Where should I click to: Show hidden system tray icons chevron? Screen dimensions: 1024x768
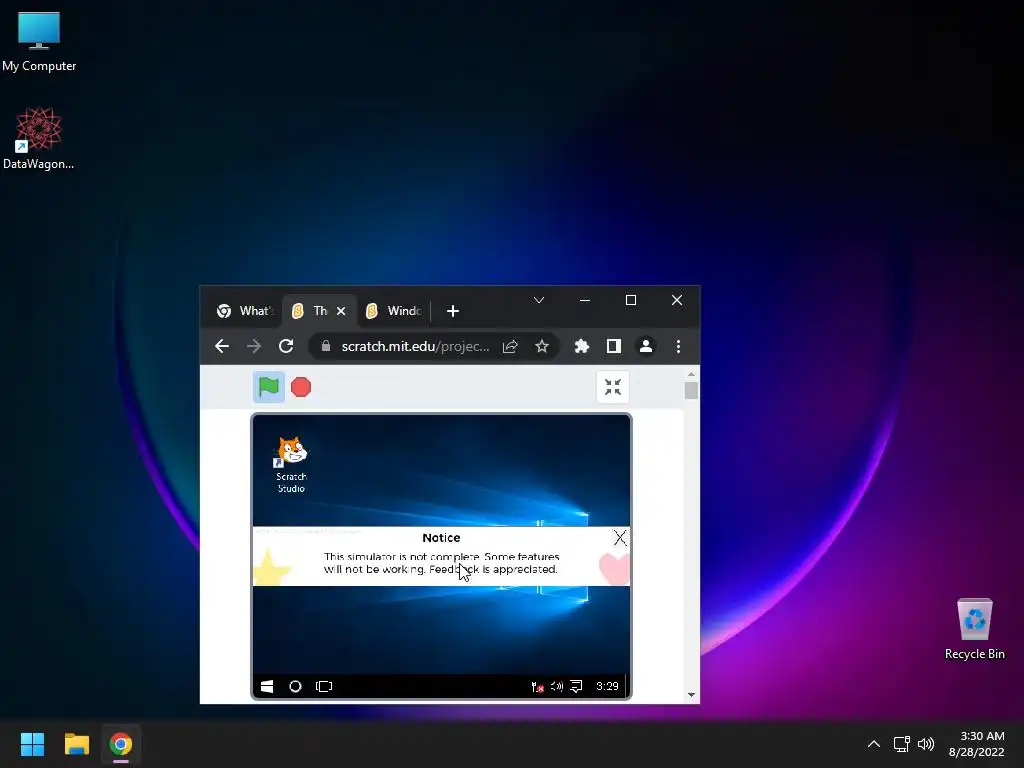(873, 744)
